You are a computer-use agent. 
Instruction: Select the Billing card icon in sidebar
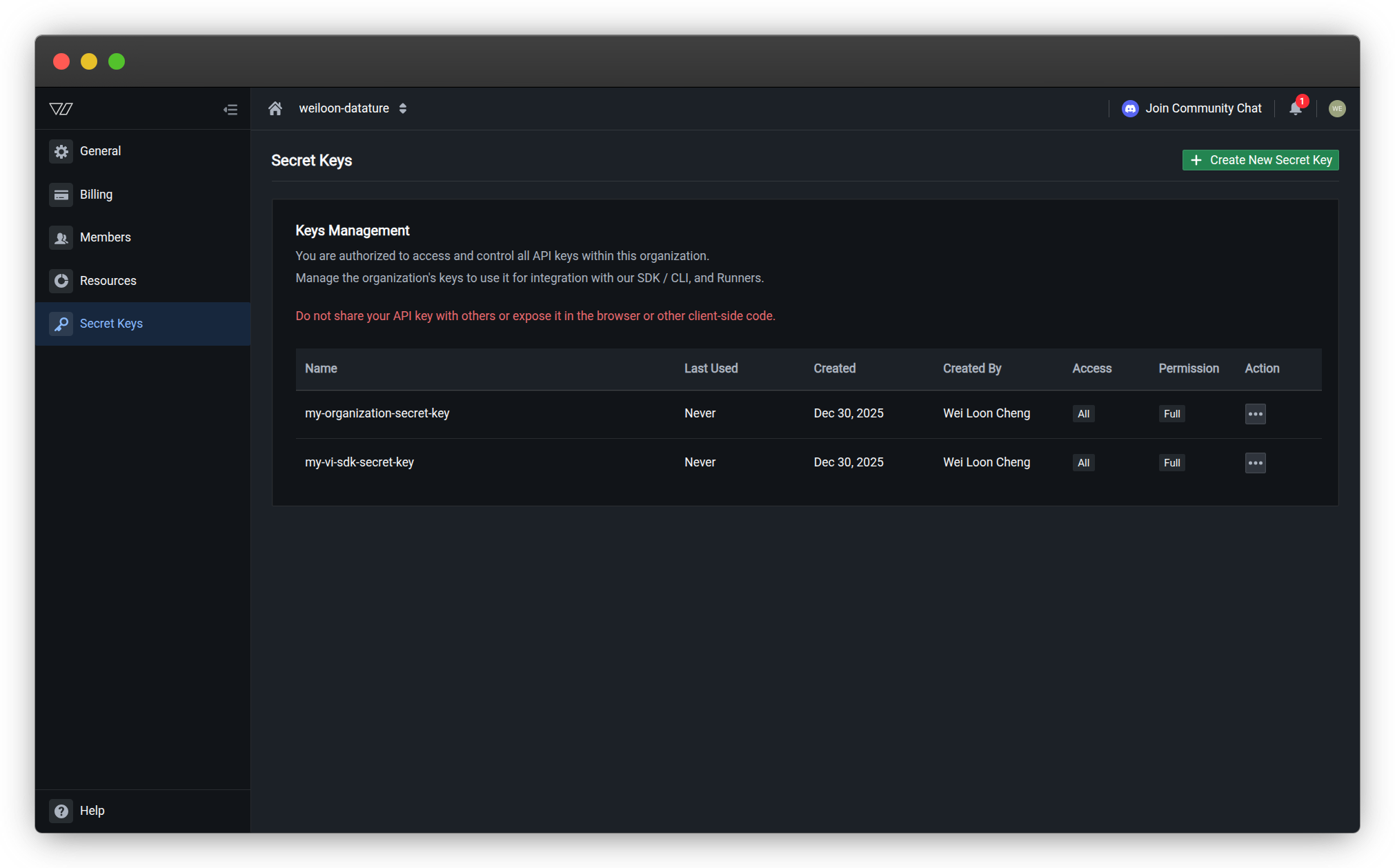coord(61,195)
